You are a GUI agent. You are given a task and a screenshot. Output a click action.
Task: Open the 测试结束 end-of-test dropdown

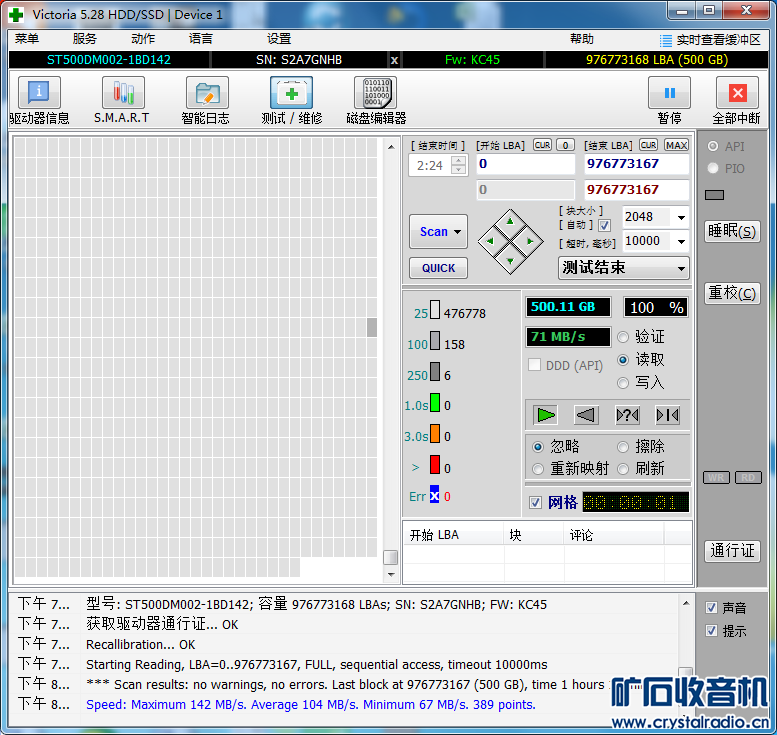681,268
